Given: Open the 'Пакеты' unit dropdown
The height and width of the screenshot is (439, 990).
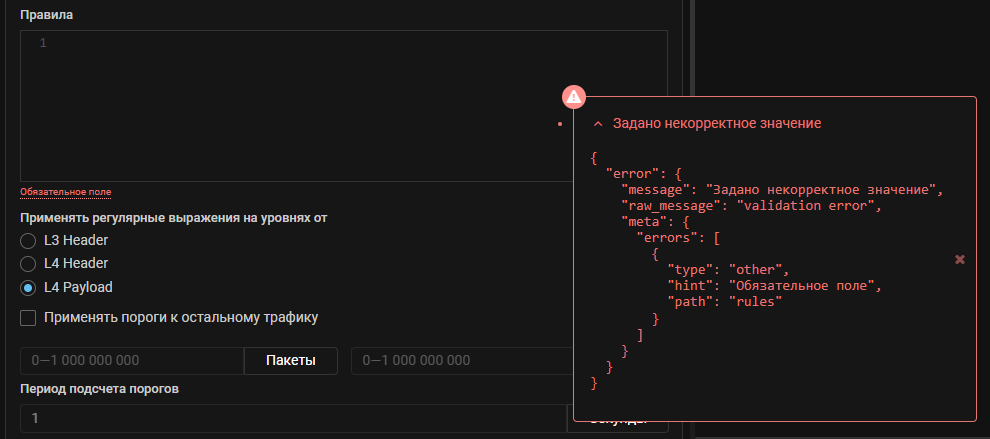Looking at the screenshot, I should point(291,360).
